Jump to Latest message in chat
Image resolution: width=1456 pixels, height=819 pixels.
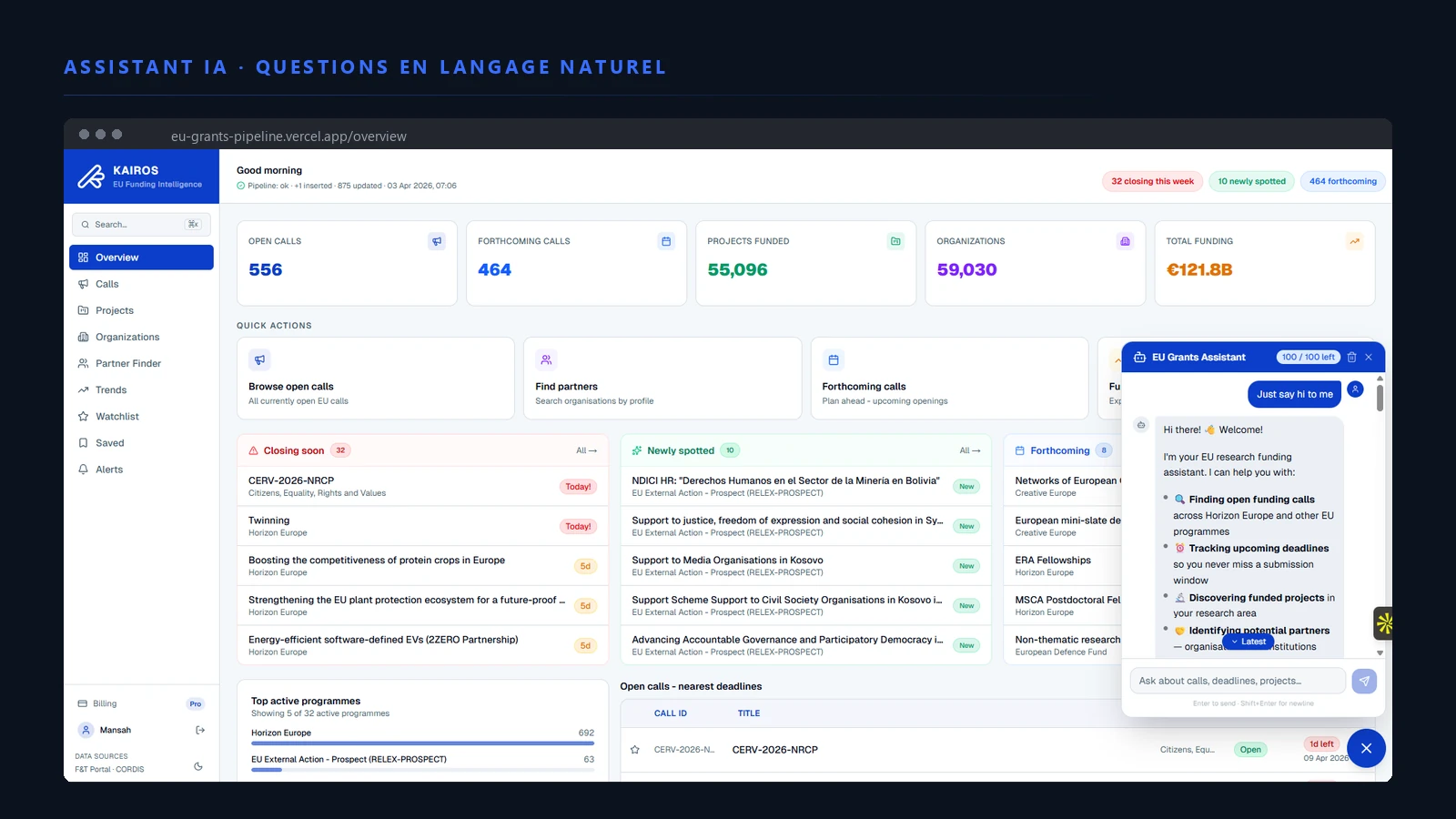click(1248, 642)
